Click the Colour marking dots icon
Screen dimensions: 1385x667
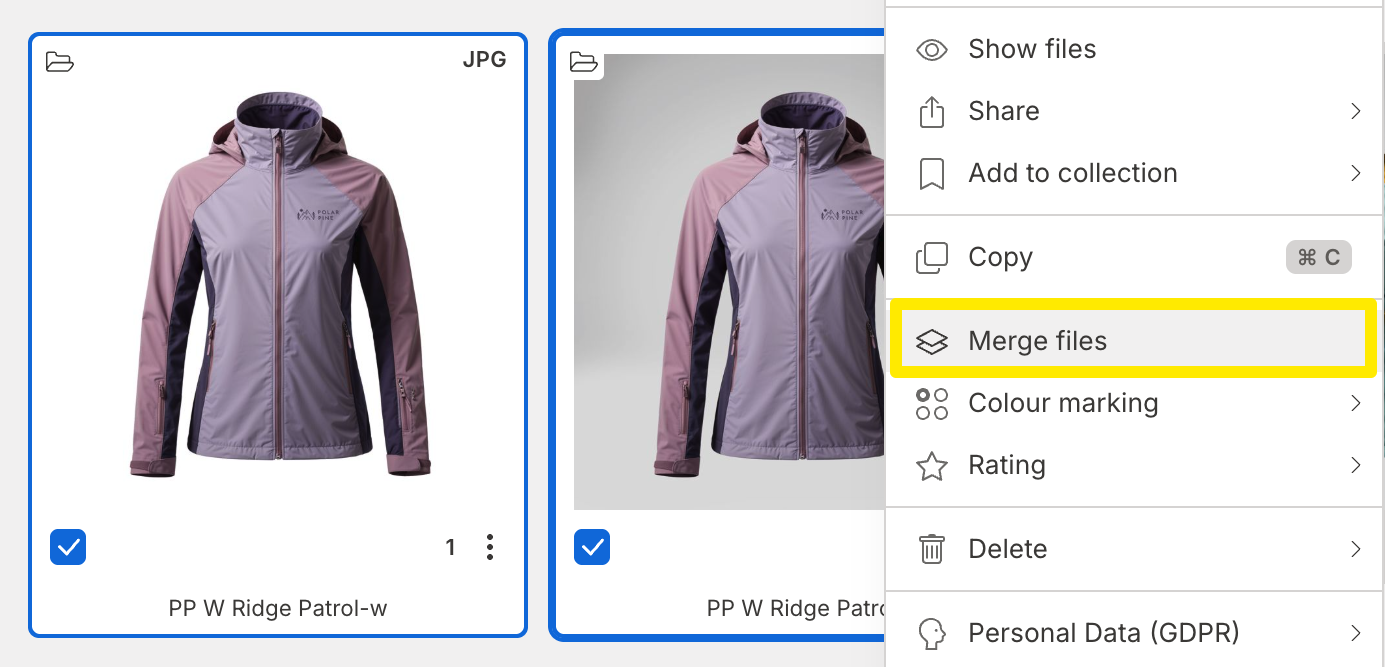(931, 403)
